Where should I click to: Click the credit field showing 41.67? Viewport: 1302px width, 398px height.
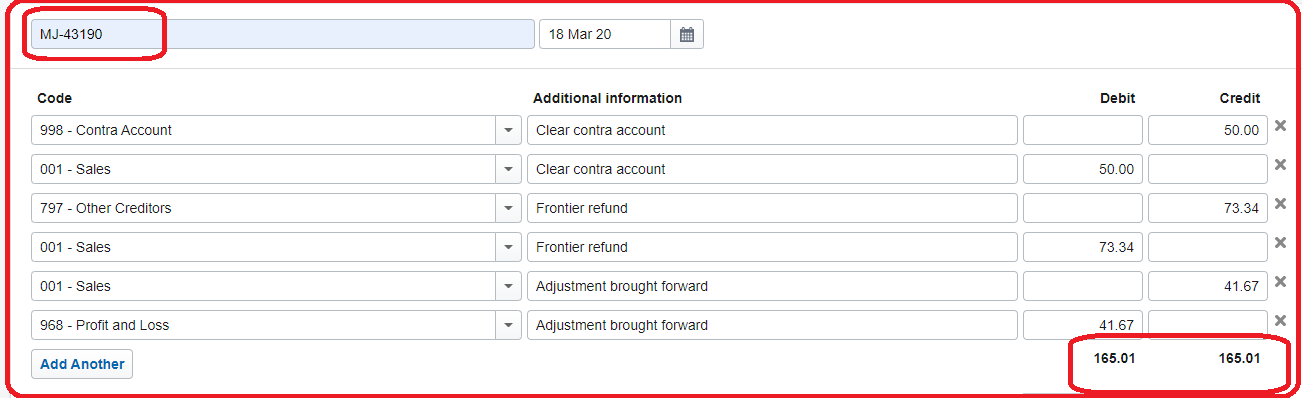[1207, 286]
